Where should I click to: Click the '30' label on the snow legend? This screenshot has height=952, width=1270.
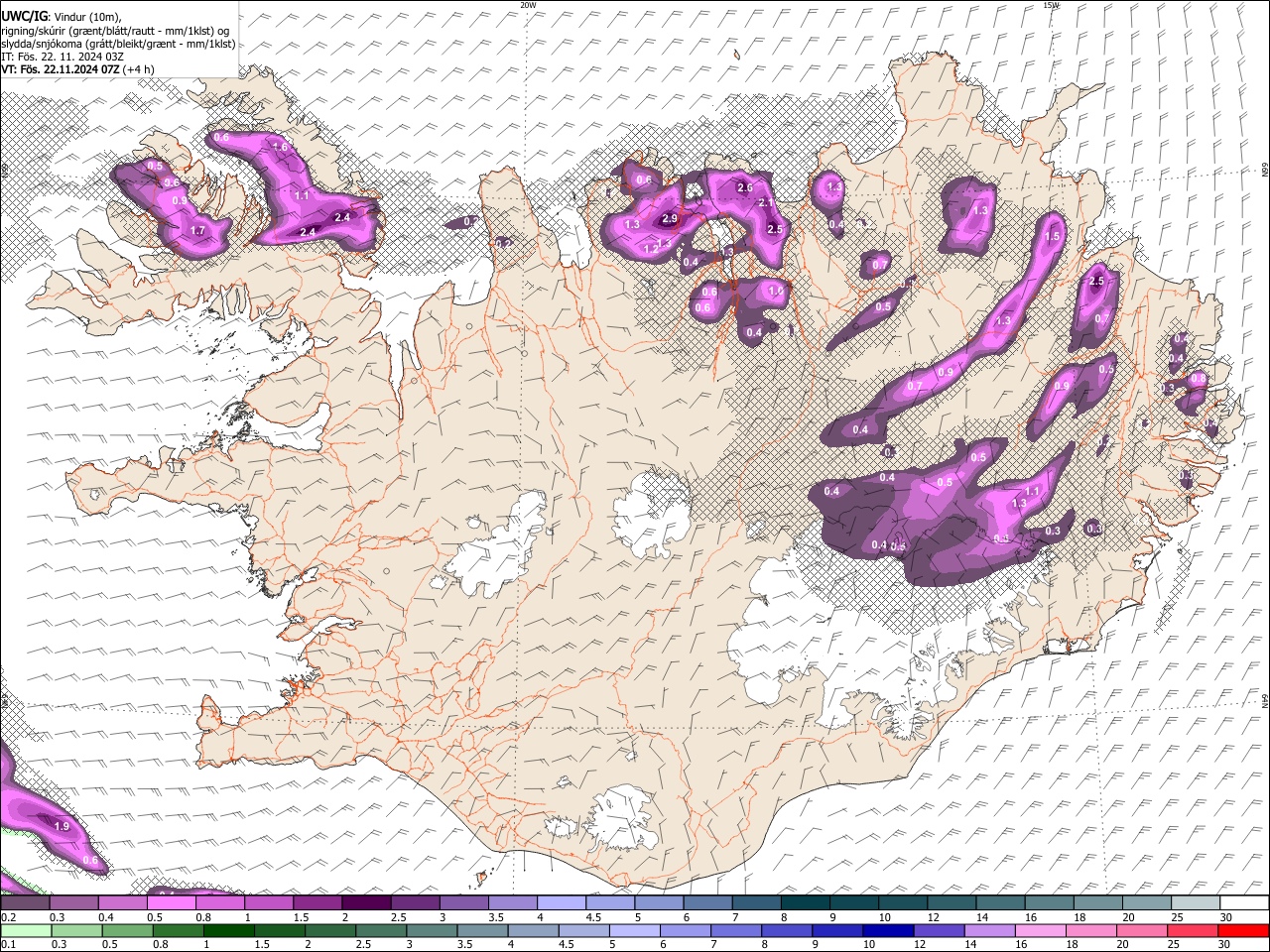point(1225,917)
